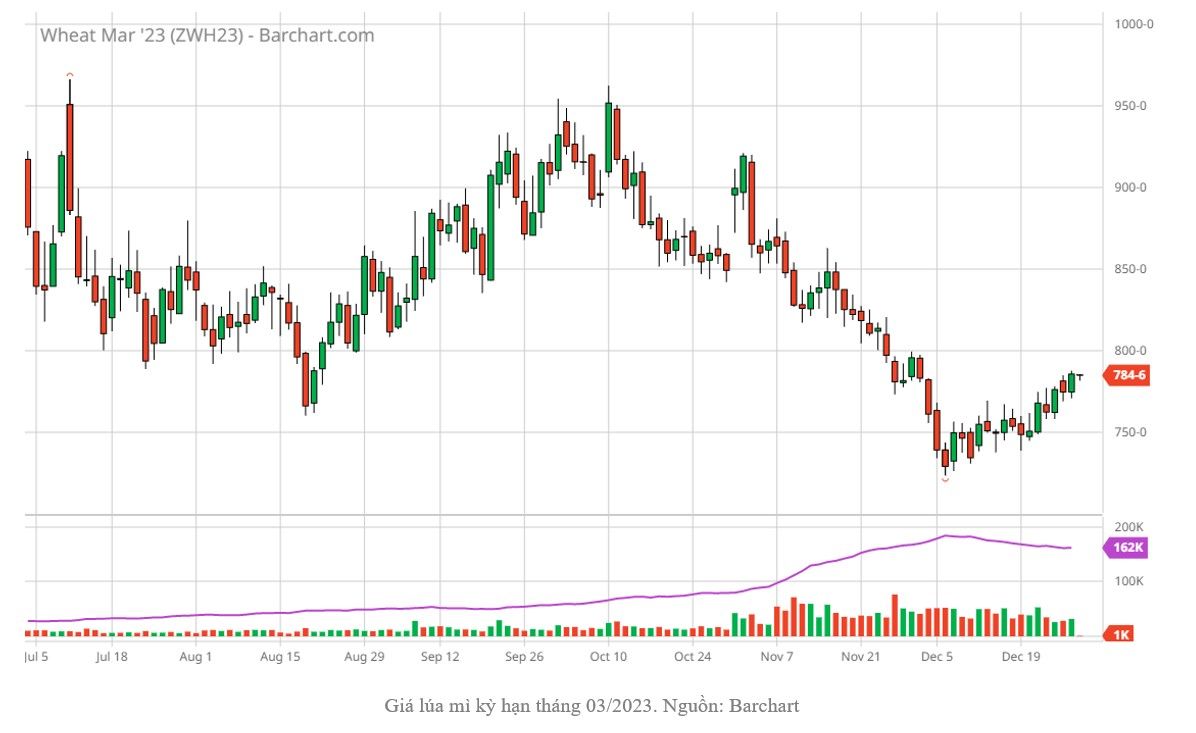The height and width of the screenshot is (733, 1196).
Task: Click the 1000-0 price axis label
Action: click(x=1133, y=24)
